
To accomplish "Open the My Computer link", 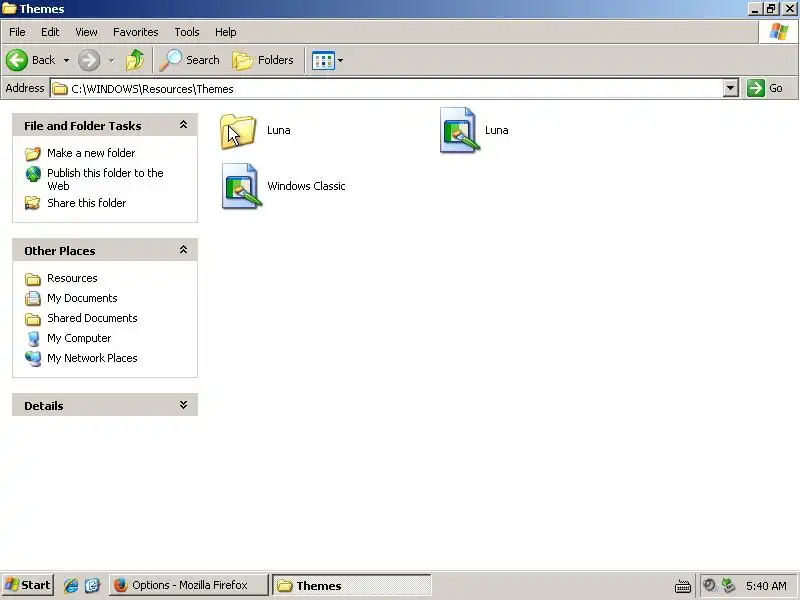I will pos(79,338).
